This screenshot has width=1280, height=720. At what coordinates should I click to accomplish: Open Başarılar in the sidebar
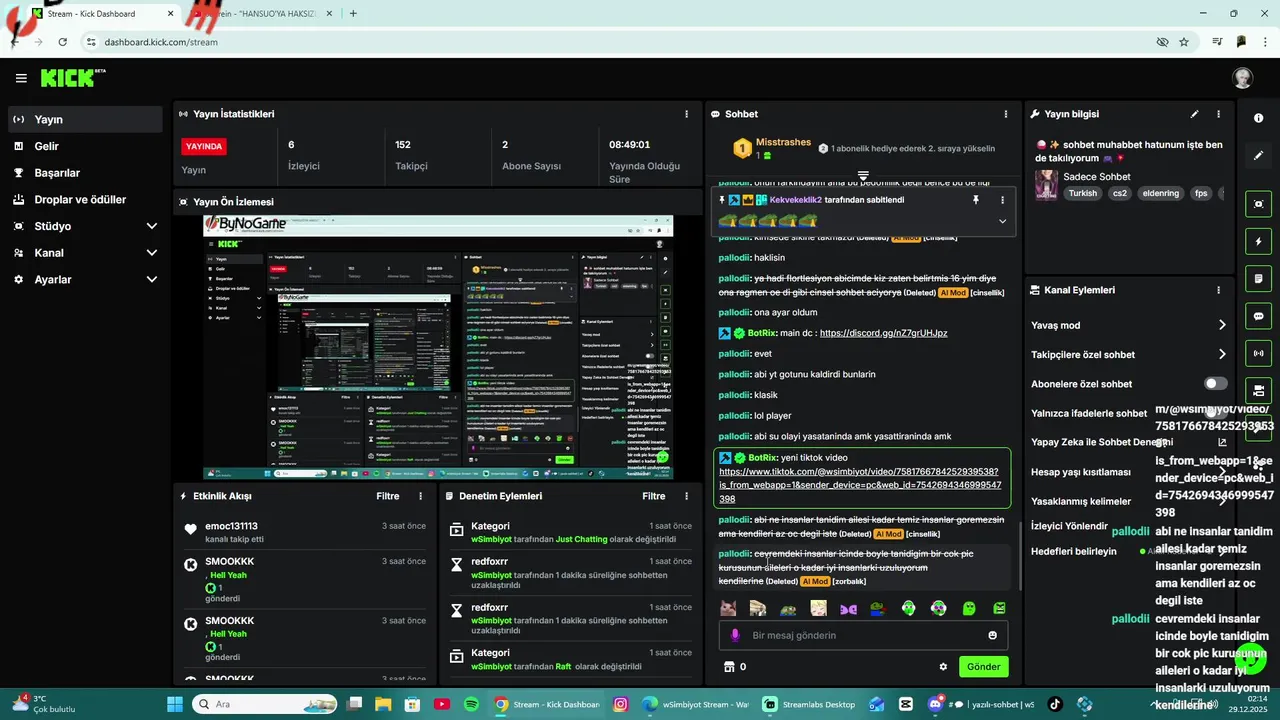point(85,173)
